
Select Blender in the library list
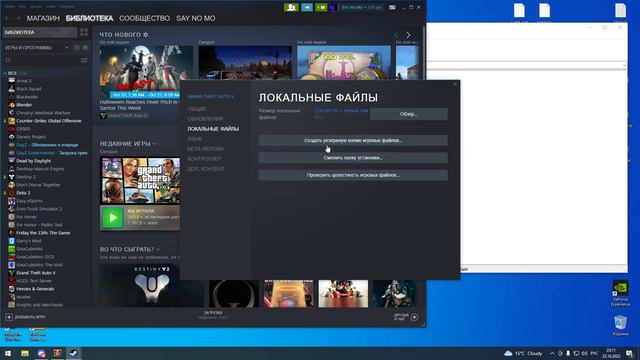point(24,105)
